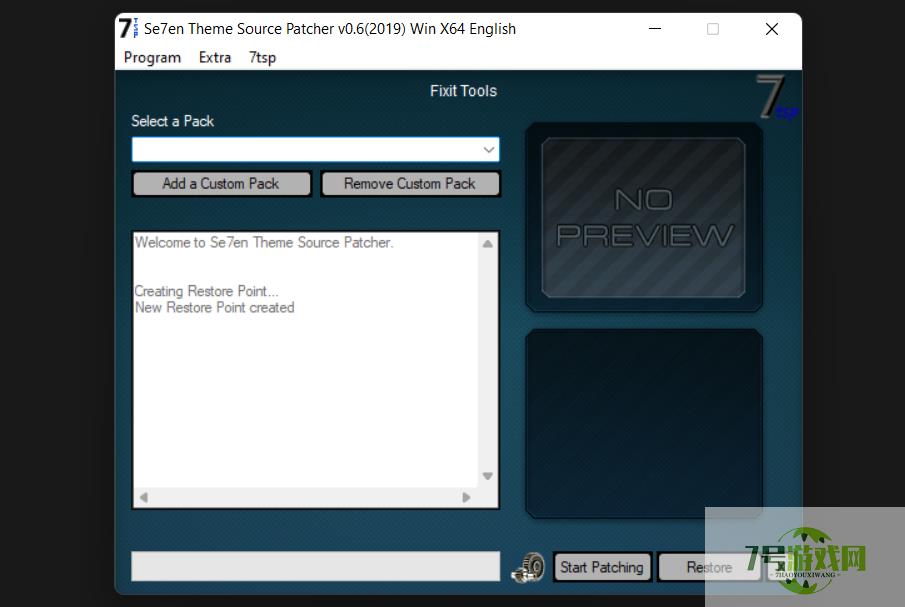Click the progress bar at the bottom
Image resolution: width=905 pixels, height=607 pixels.
[x=316, y=566]
